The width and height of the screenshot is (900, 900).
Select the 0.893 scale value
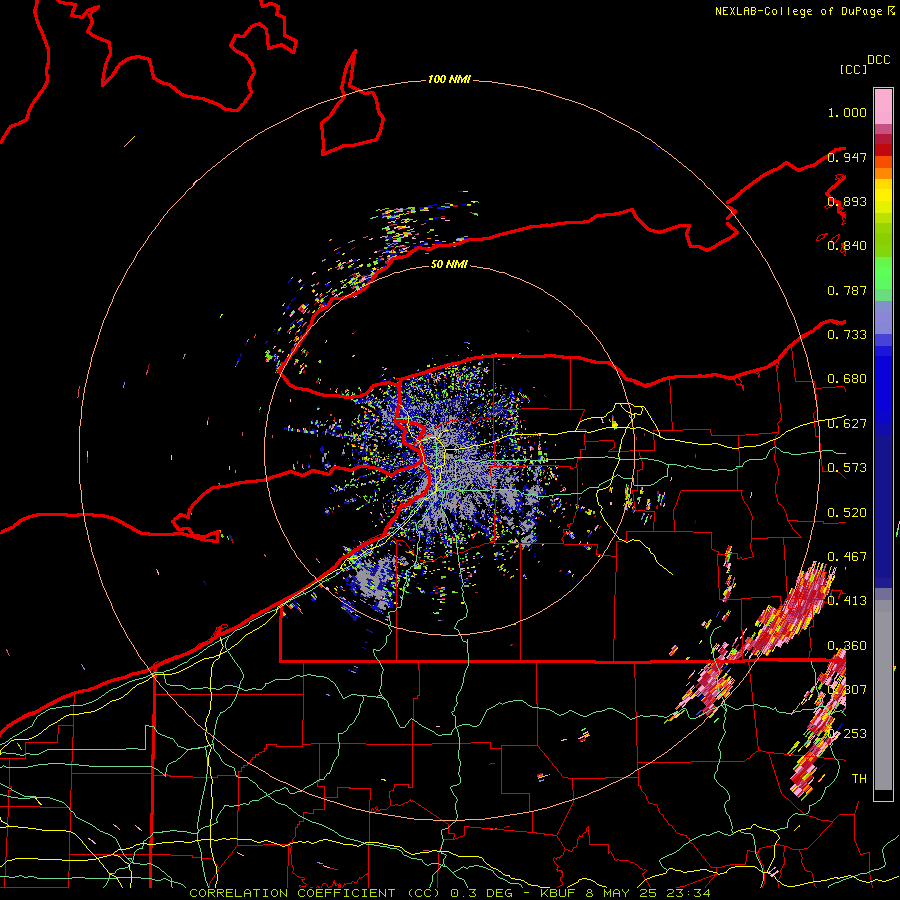tap(847, 201)
